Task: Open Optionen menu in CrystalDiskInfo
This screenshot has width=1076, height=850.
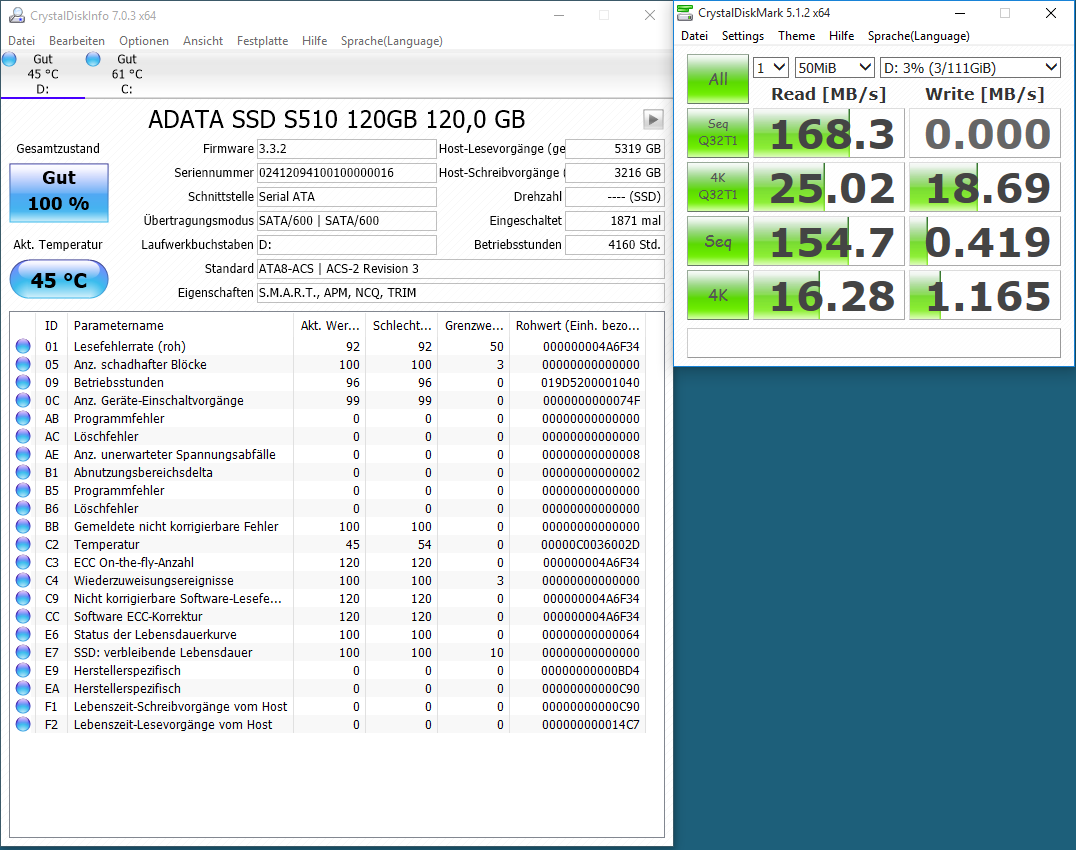Action: point(143,40)
